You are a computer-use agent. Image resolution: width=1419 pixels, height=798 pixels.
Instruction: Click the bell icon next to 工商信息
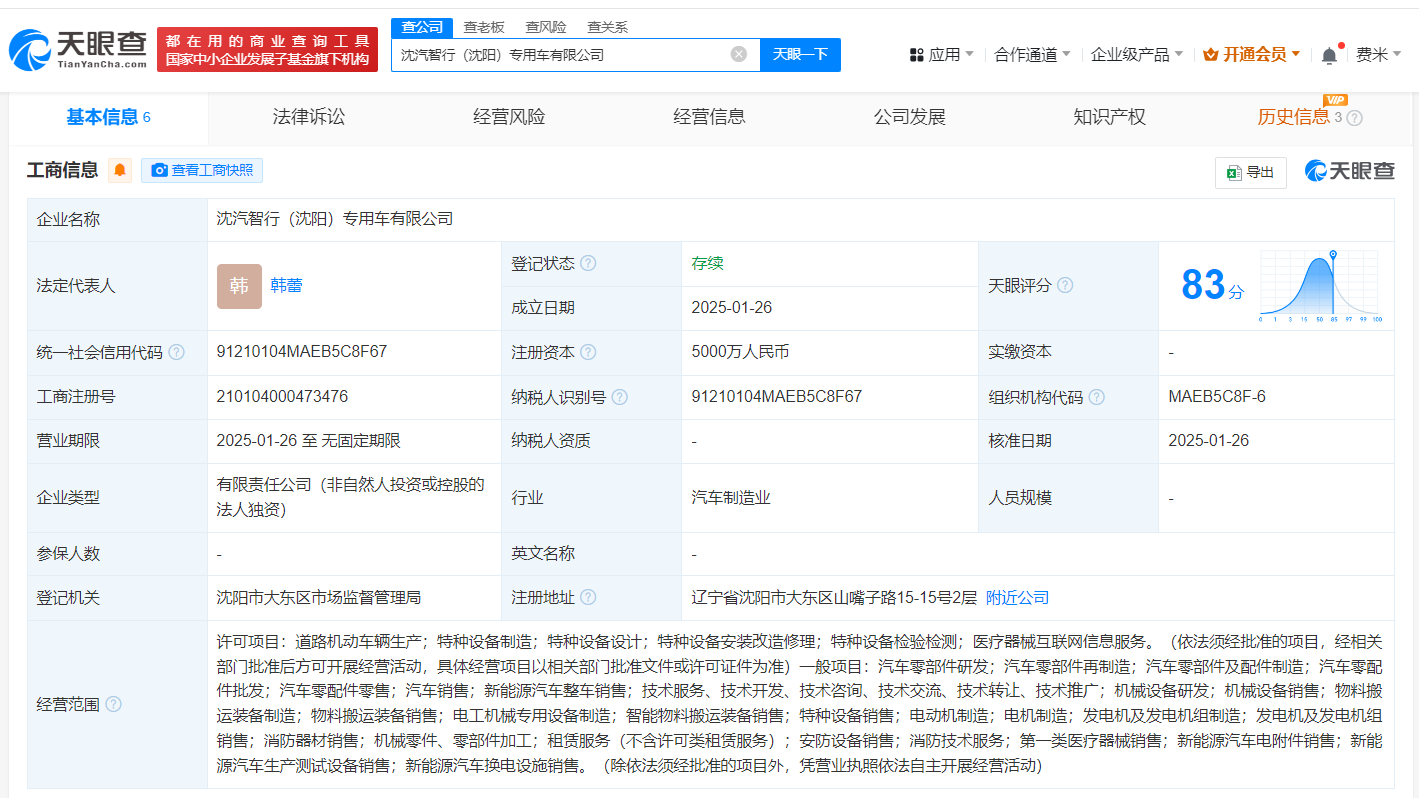tap(119, 170)
